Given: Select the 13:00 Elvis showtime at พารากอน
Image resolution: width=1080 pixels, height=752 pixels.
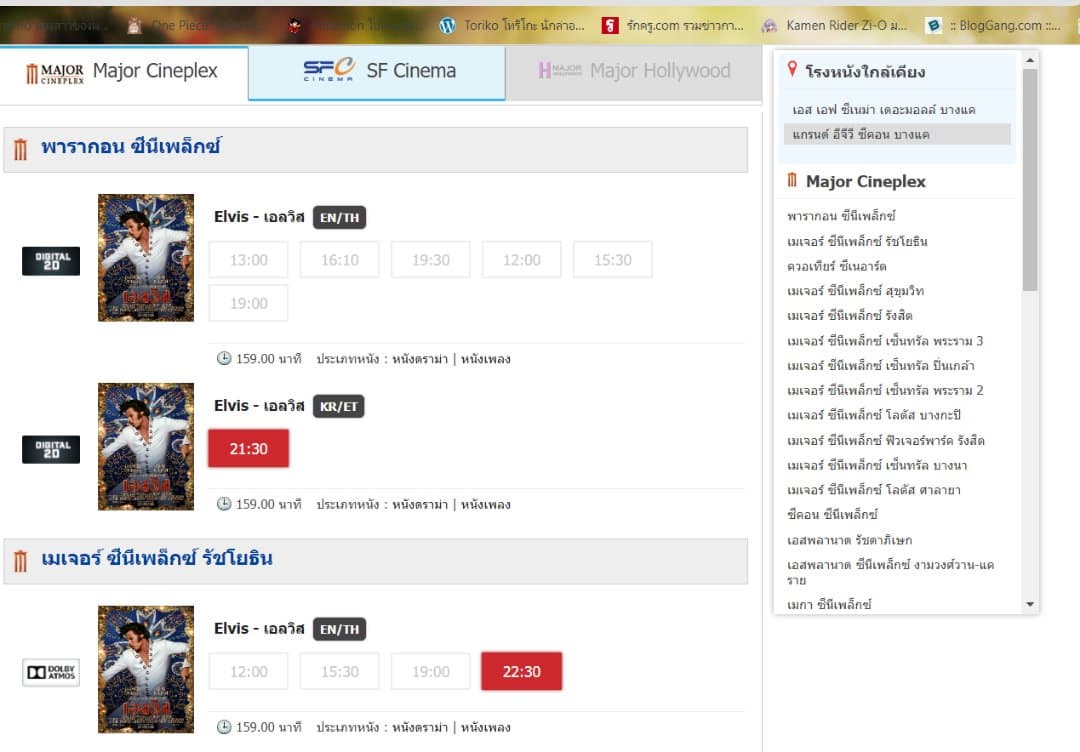Looking at the screenshot, I should [249, 260].
